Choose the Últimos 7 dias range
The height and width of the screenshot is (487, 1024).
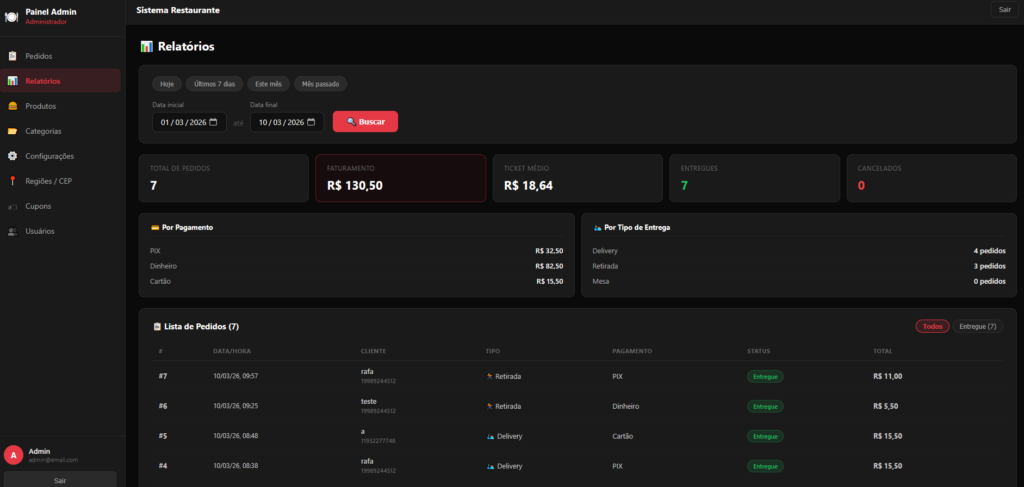[214, 84]
